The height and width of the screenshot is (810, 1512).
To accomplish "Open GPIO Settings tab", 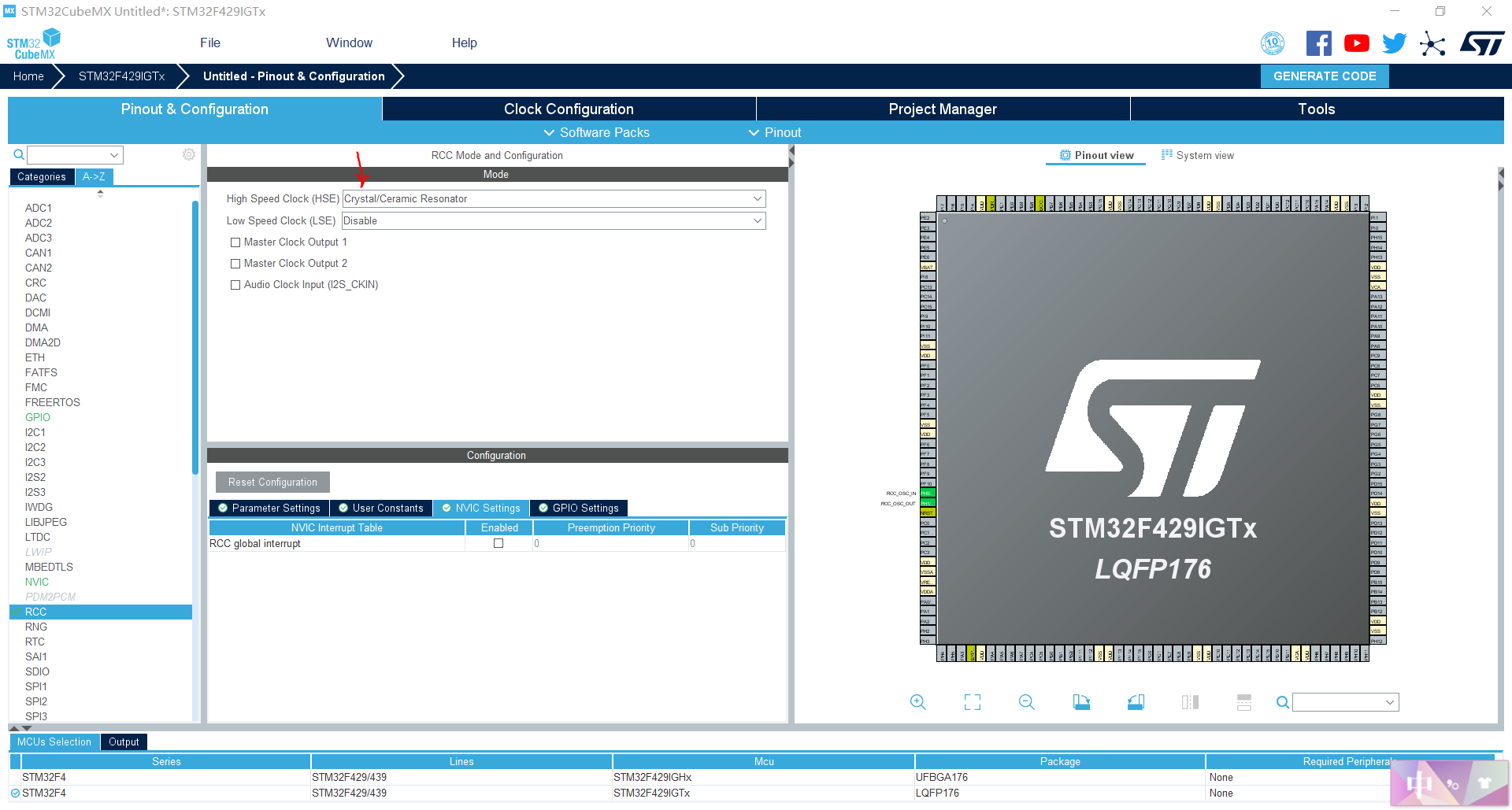I will (x=579, y=509).
